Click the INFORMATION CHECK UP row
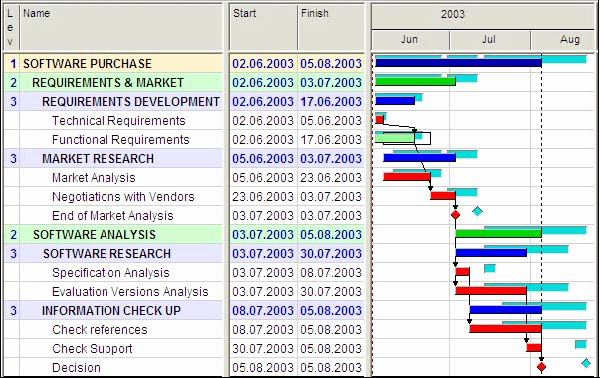This screenshot has width=600, height=378. 111,311
